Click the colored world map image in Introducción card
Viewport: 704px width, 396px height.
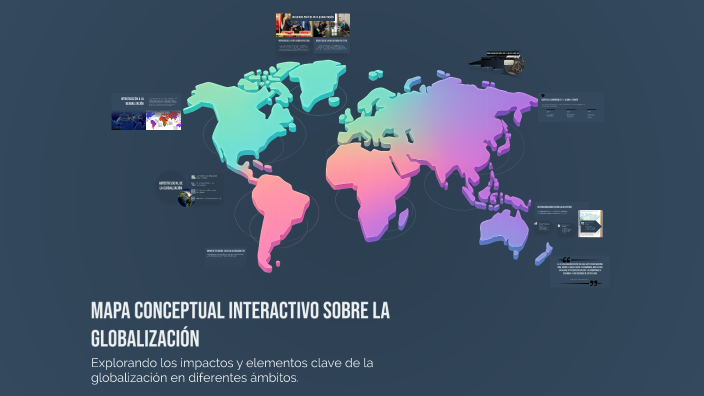pos(164,121)
